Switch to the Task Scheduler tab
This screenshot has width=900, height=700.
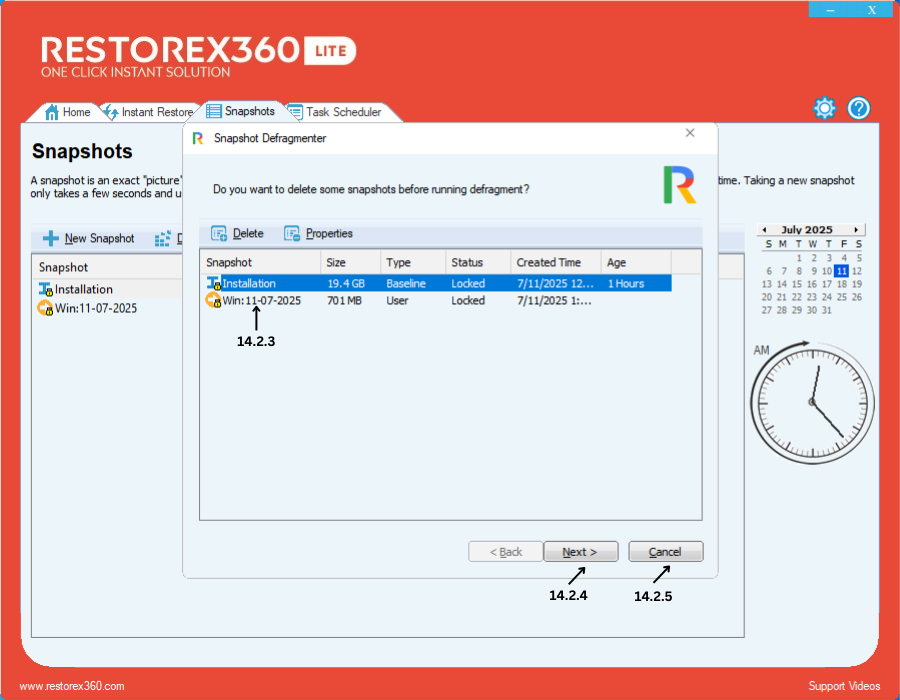335,112
